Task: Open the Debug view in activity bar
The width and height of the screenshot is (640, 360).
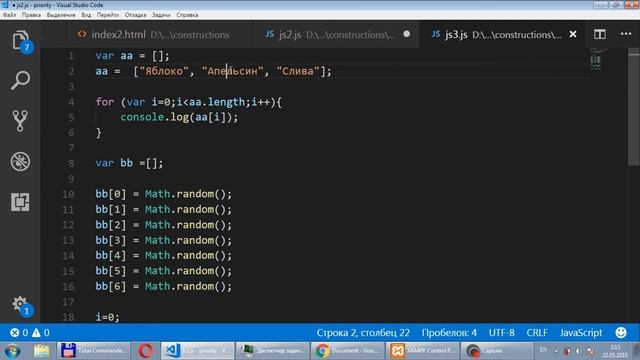Action: pyautogui.click(x=20, y=161)
